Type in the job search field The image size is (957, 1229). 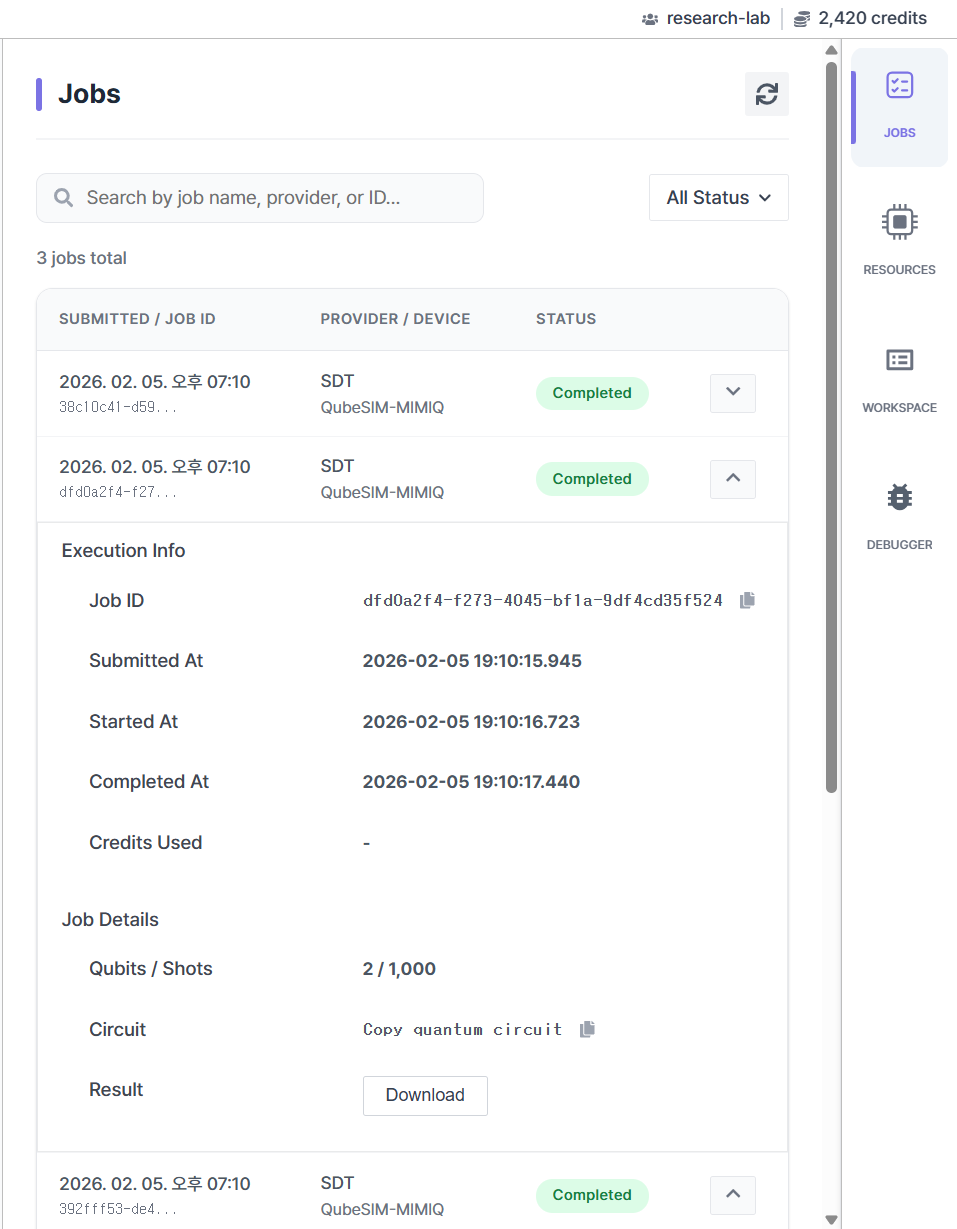point(270,198)
